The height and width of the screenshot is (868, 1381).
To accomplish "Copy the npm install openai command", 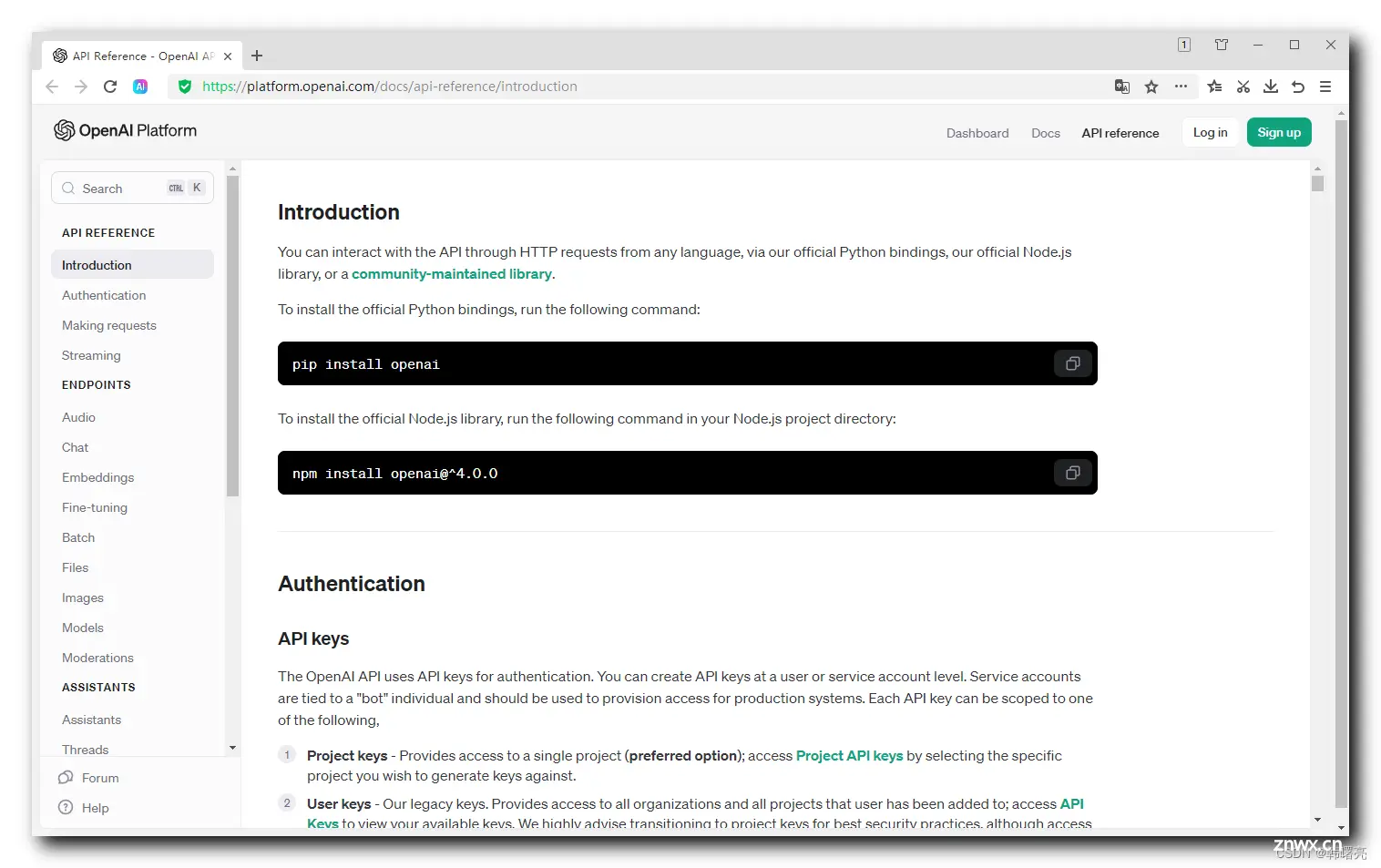I will (1072, 473).
